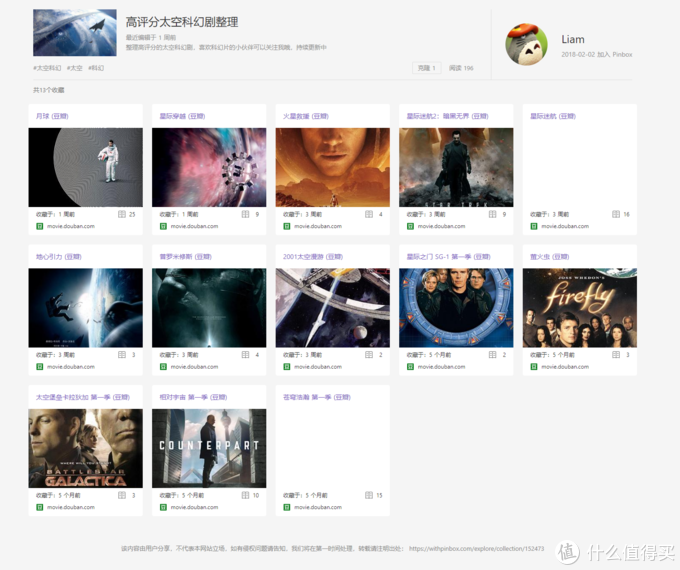Click the count icon on 萤火虫 card
Viewport: 680px width, 570px height.
[x=616, y=355]
